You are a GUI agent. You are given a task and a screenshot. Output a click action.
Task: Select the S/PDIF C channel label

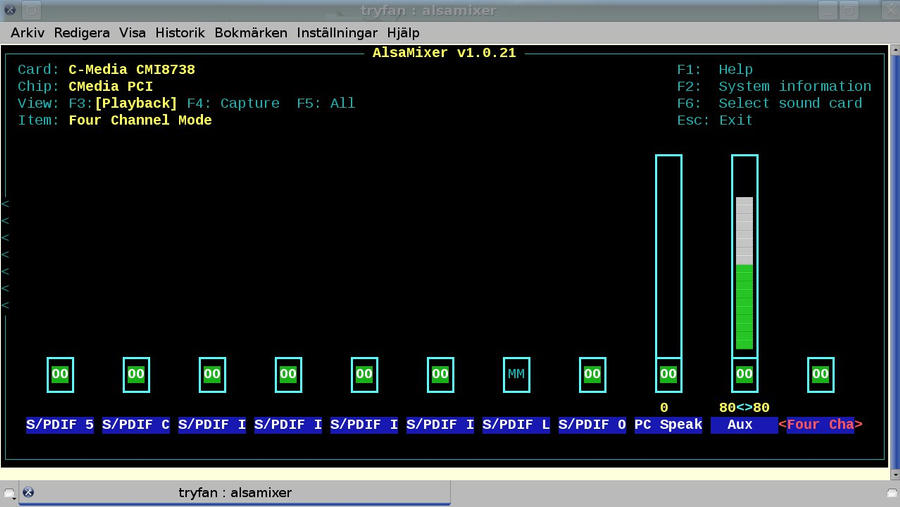point(136,425)
